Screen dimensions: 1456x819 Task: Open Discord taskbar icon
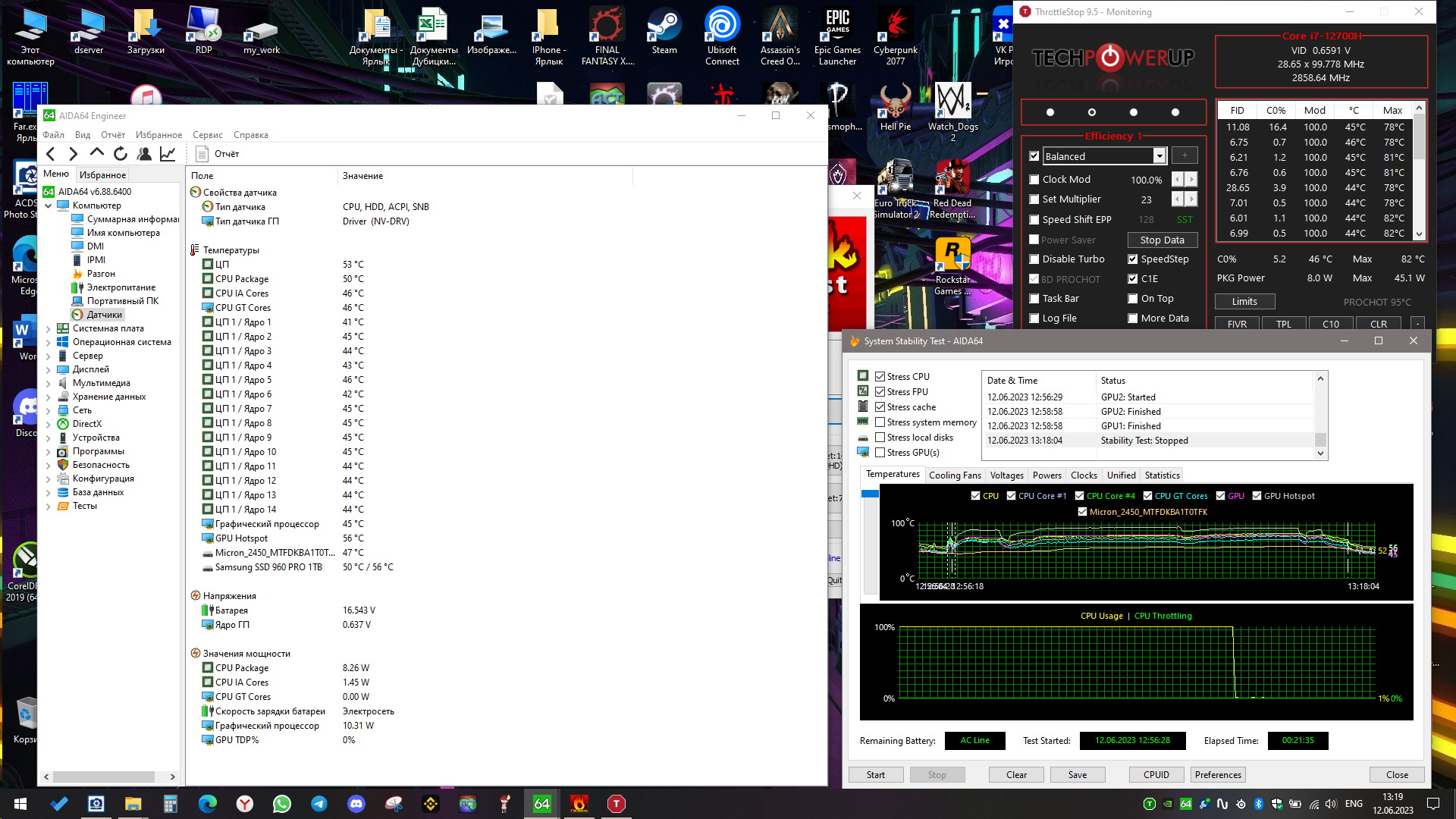click(x=356, y=804)
